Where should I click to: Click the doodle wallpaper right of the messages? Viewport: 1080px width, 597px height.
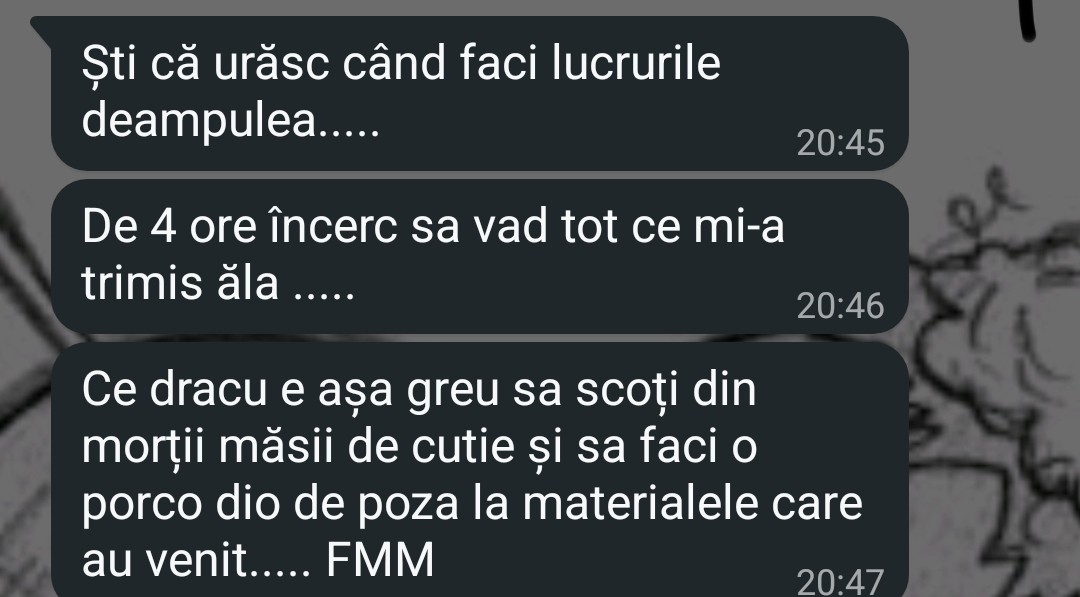point(992,344)
